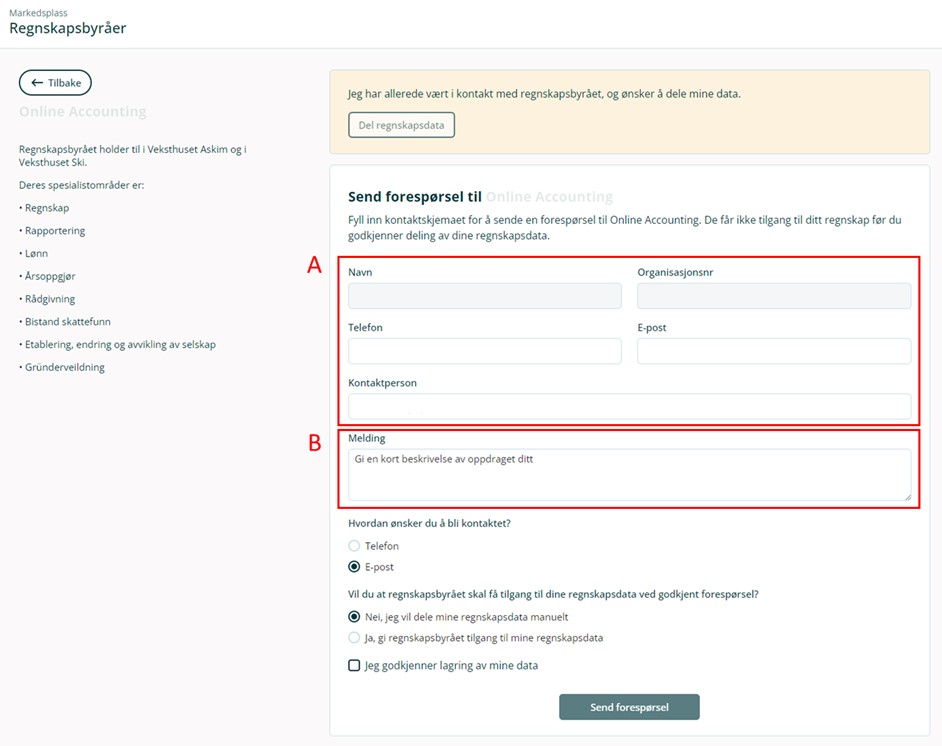The image size is (942, 746).
Task: Click Online Accounting title in left panel
Action: (x=83, y=112)
